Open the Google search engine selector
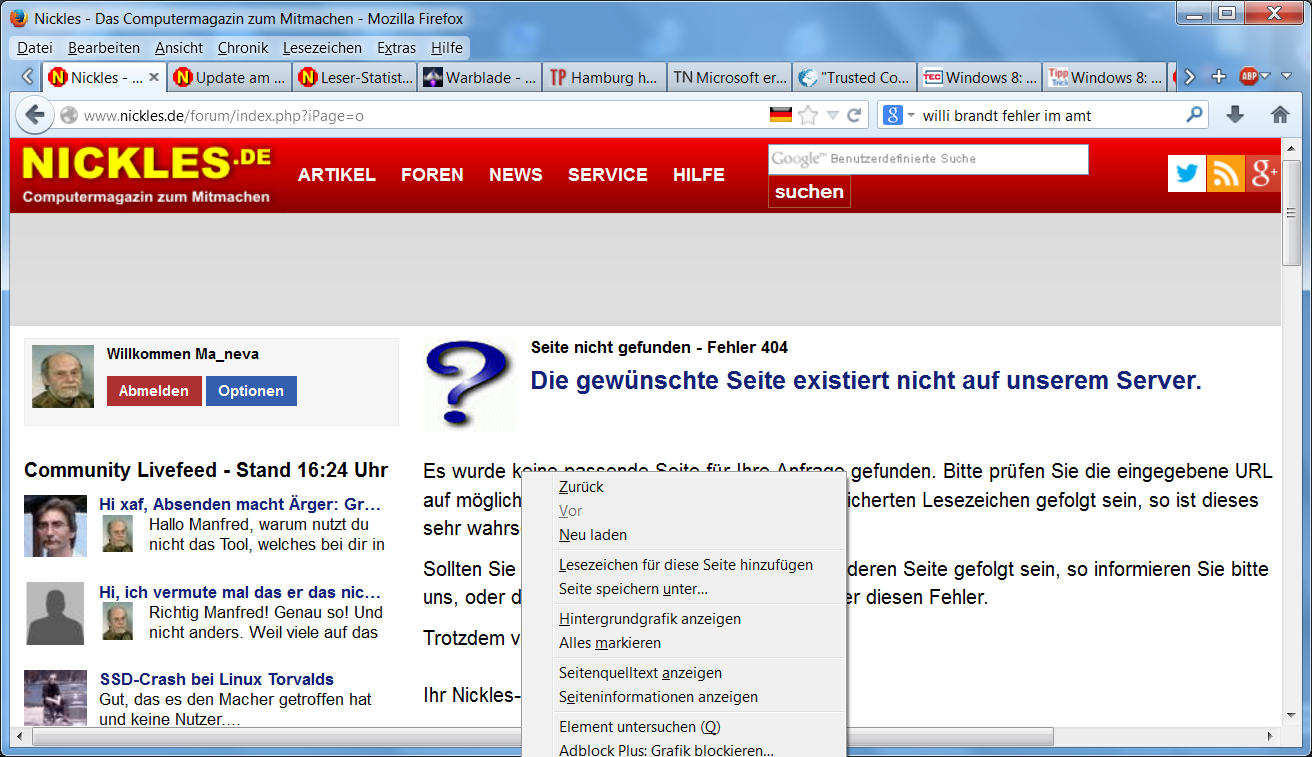Viewport: 1312px width, 757px height. pyautogui.click(x=899, y=115)
